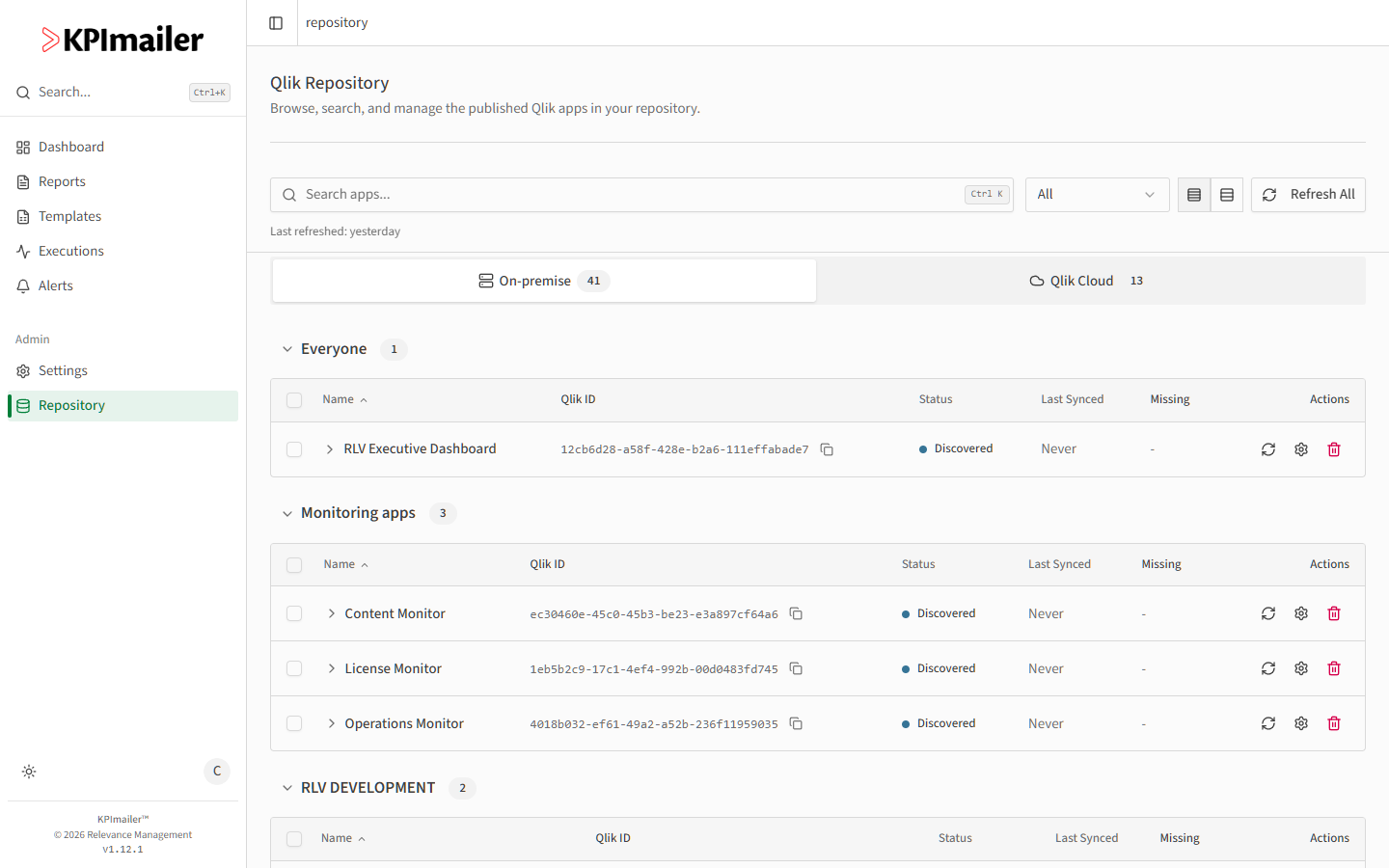Collapse the Everyone group
This screenshot has height=868, width=1389.
tap(286, 349)
